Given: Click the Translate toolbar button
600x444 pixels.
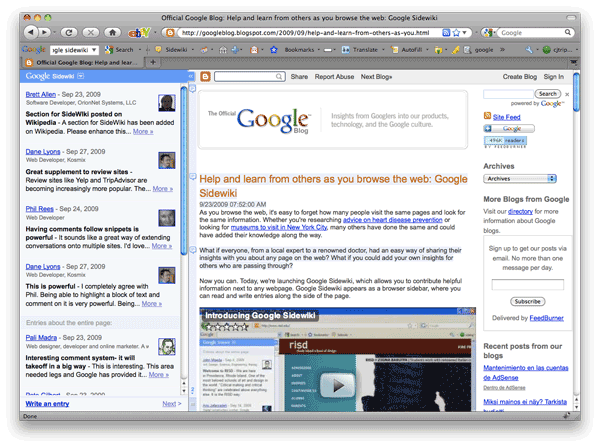Looking at the screenshot, I should point(360,50).
